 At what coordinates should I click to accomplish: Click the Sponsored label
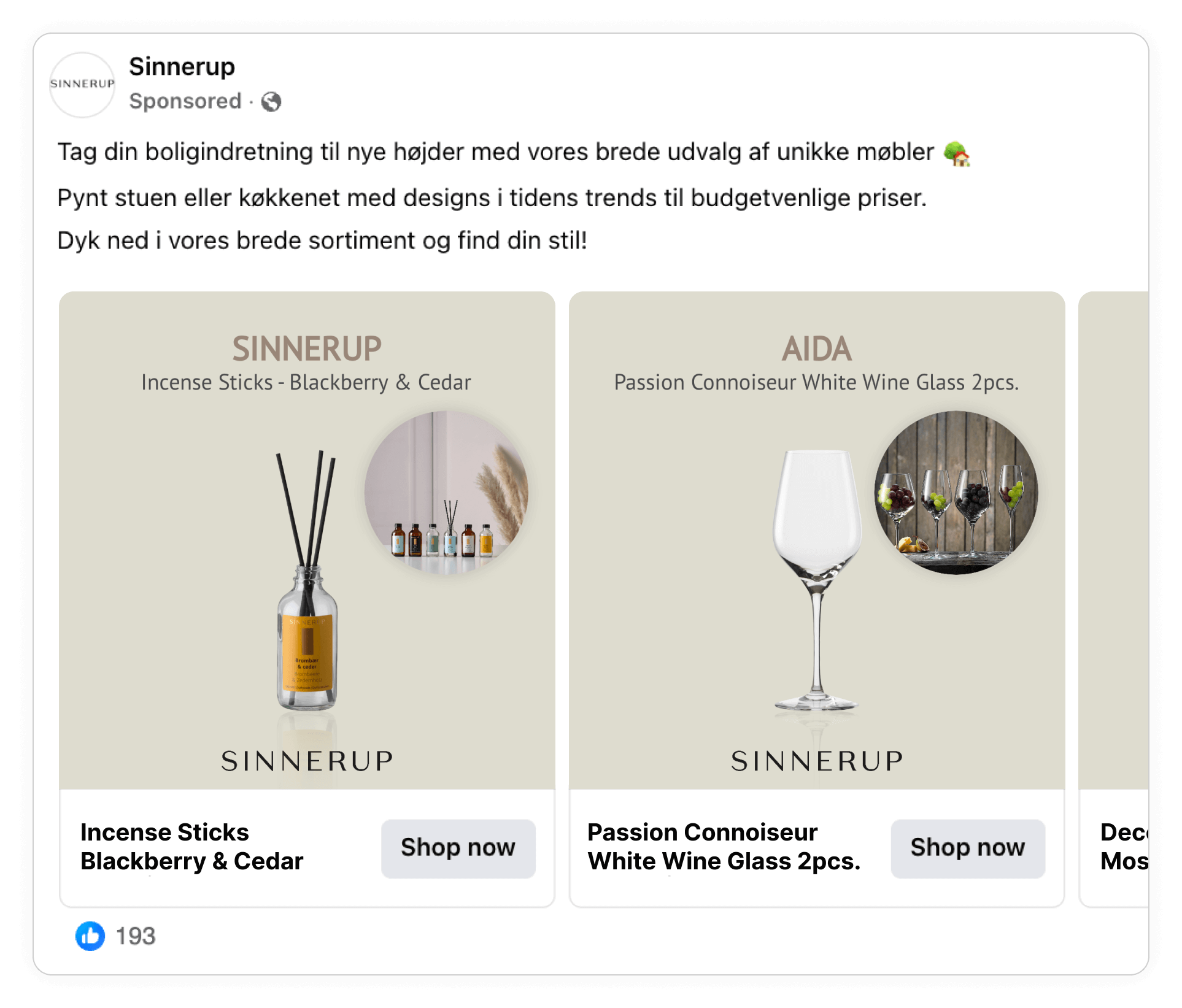point(185,101)
